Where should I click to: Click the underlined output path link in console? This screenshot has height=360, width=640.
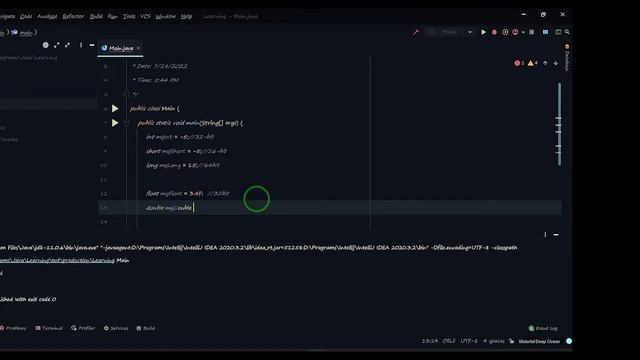tap(57, 260)
